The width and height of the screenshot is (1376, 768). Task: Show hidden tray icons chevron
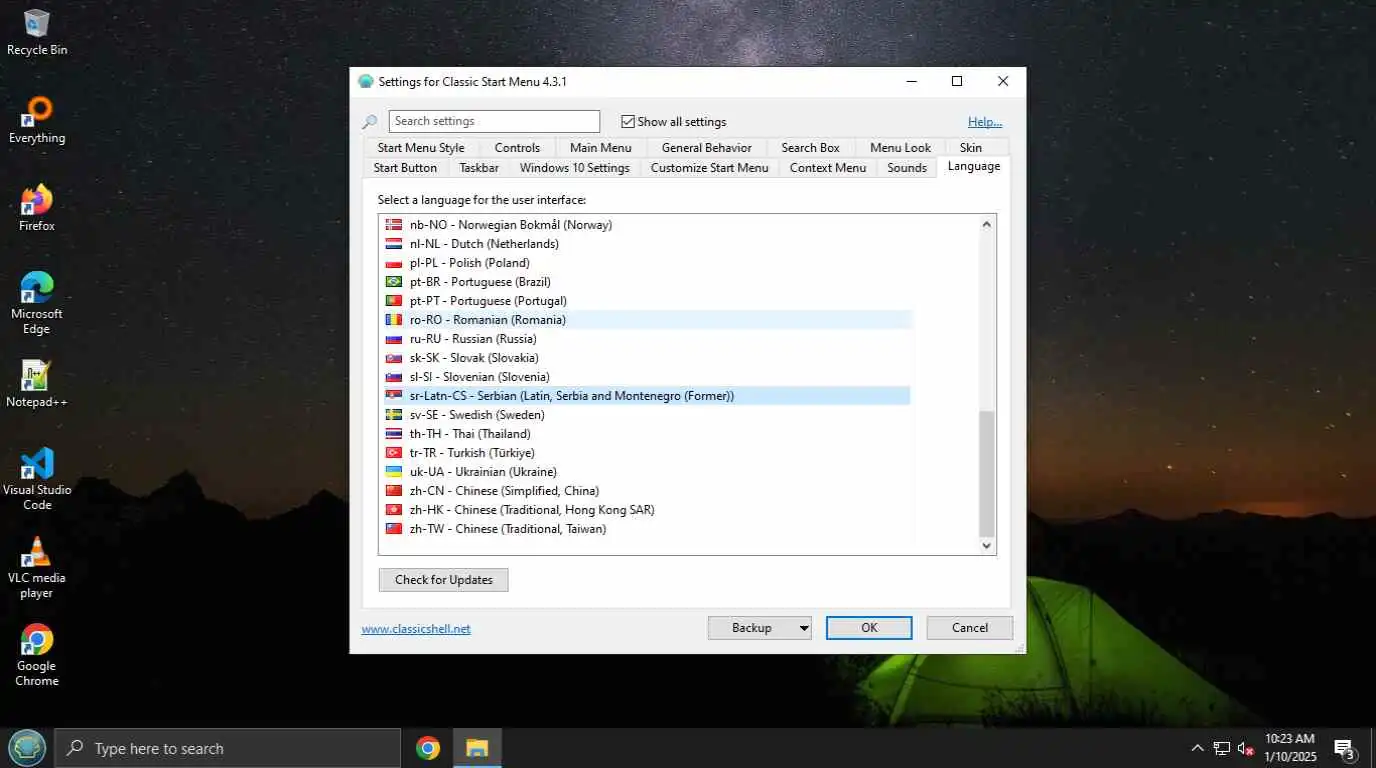tap(1197, 748)
